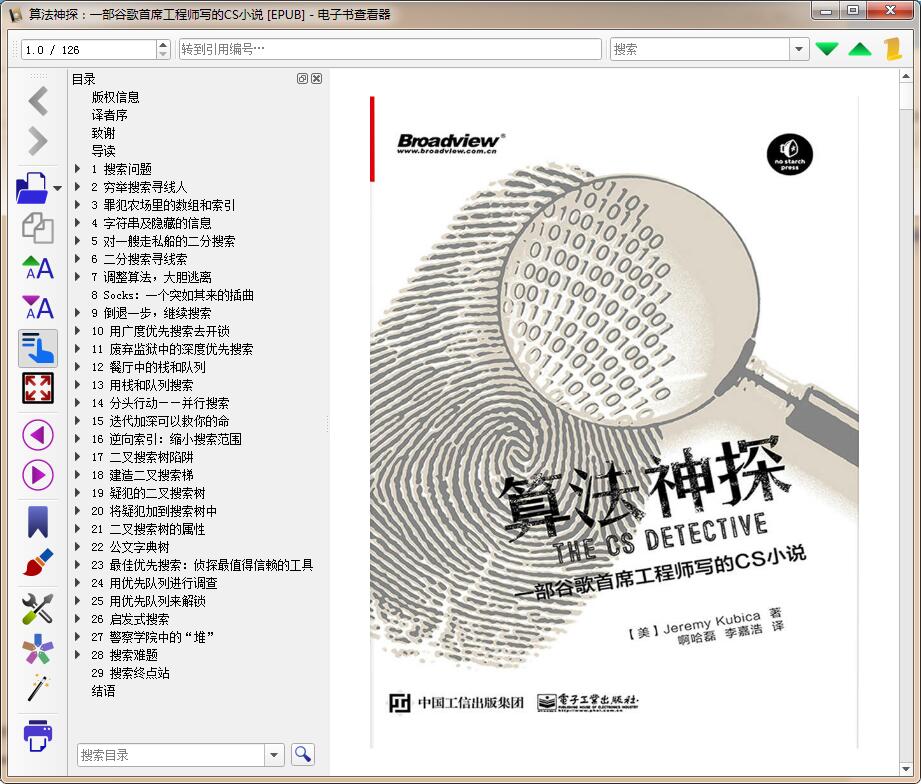Click the magnifier button to search the contents
The width and height of the screenshot is (921, 784).
coord(302,754)
